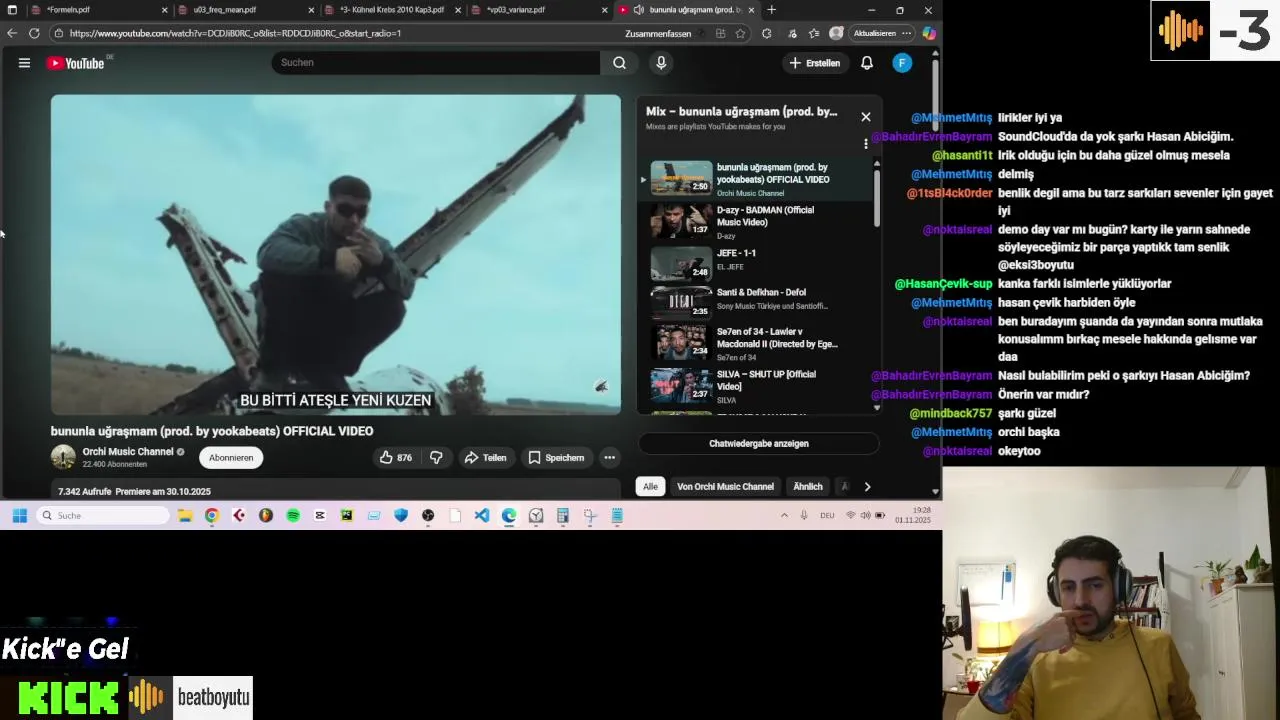The height and width of the screenshot is (720, 1280).
Task: Switch to the vp03_varianz.pdf tab
Action: [x=540, y=10]
